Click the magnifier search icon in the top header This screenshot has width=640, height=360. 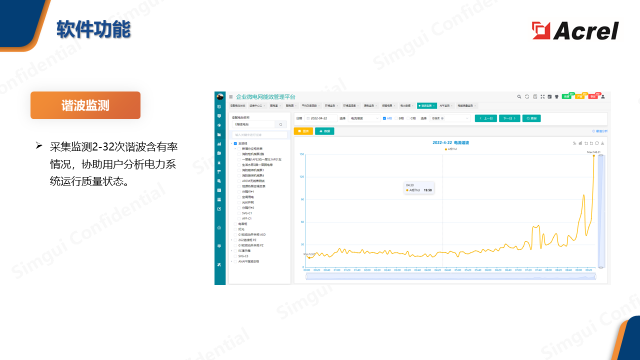coord(519,97)
